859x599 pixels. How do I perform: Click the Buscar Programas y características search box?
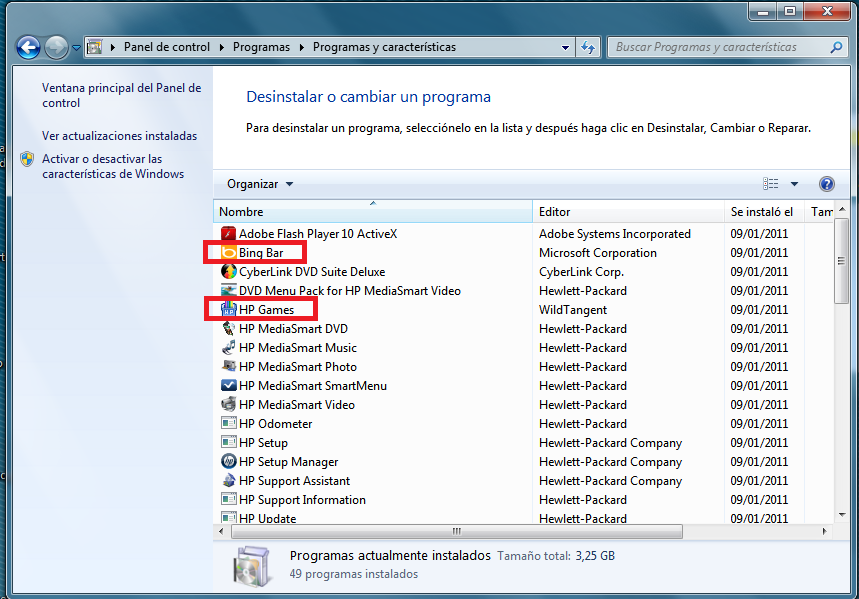(718, 47)
